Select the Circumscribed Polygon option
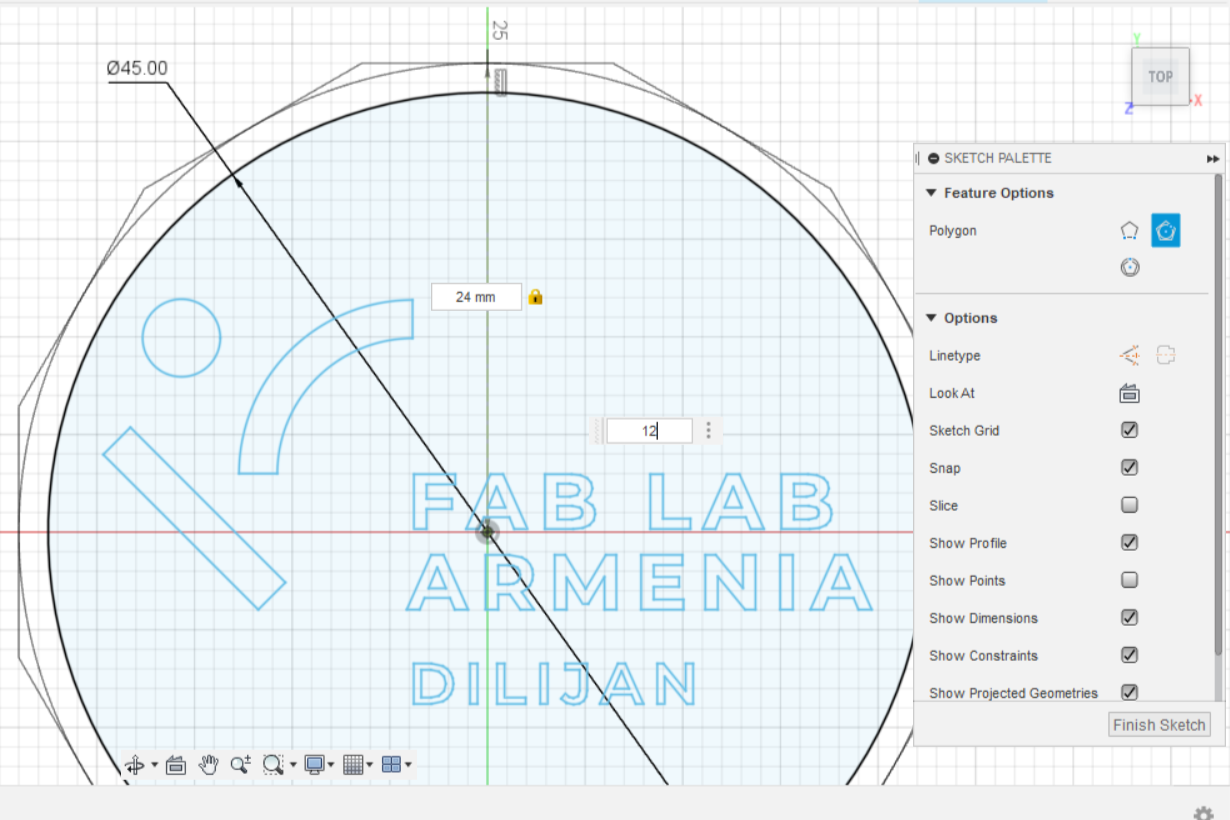Screen dimensions: 1230x820 1165,230
